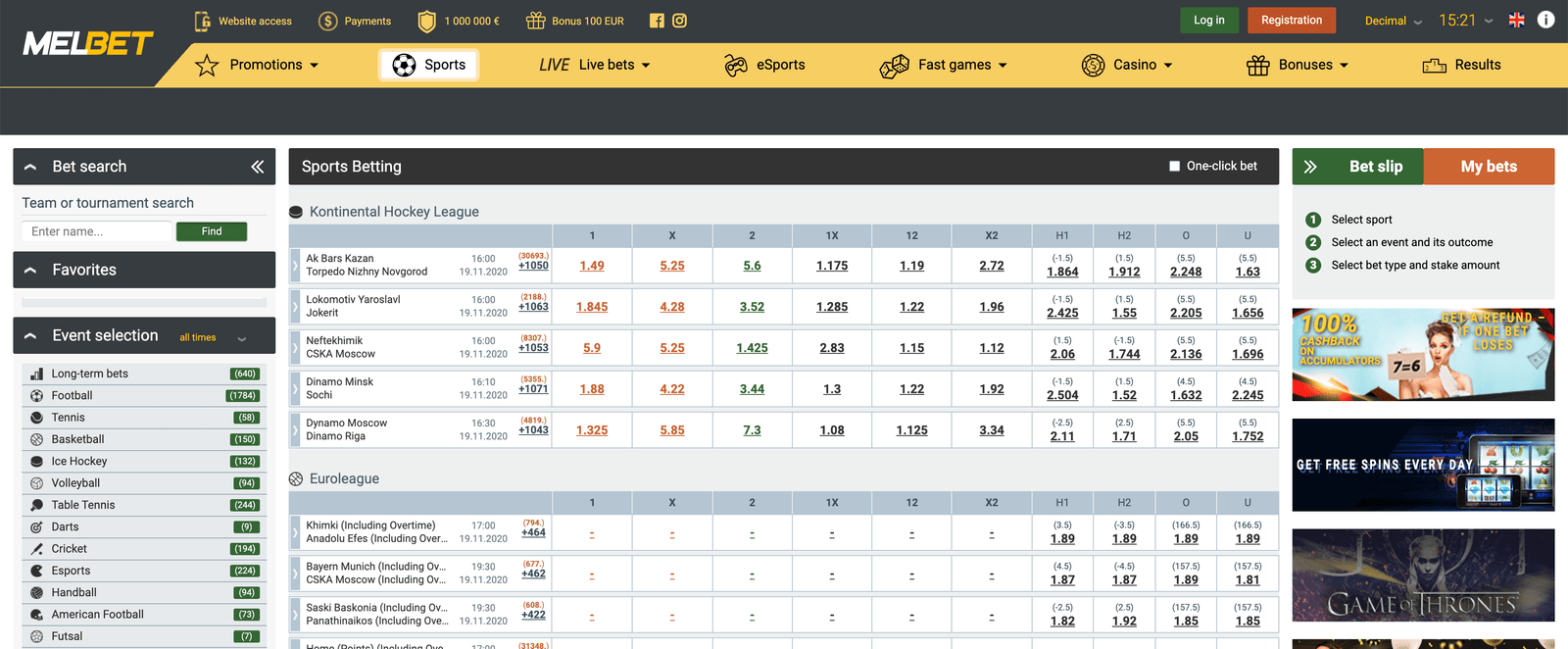The image size is (1568, 649).
Task: Click the Find button
Action: (212, 231)
